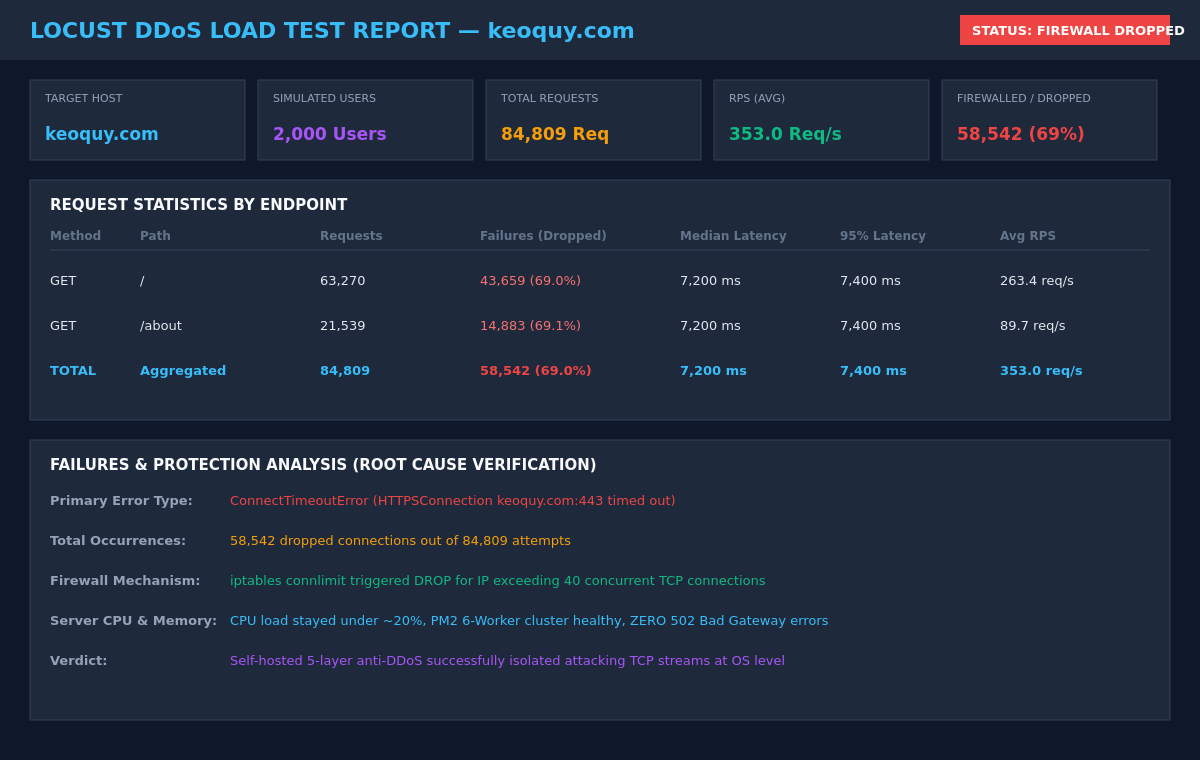This screenshot has width=1200, height=760.
Task: Click the Self-hosted 5-layer anti-DDoS verdict text
Action: click(x=507, y=661)
